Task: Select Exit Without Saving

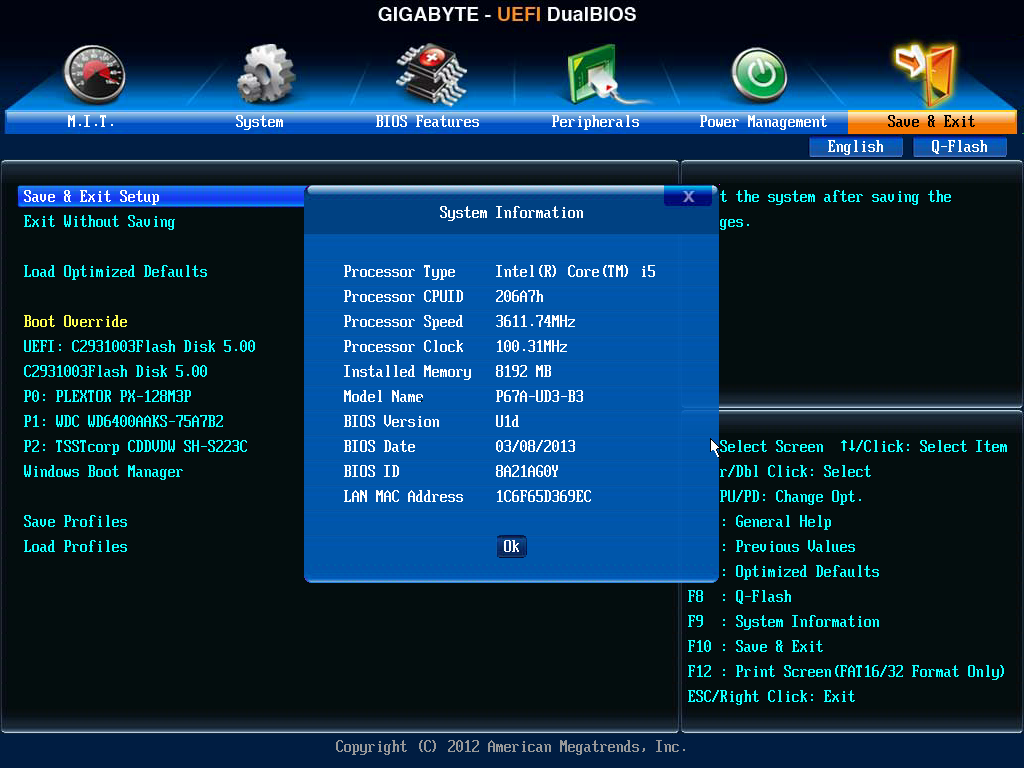Action: click(99, 222)
